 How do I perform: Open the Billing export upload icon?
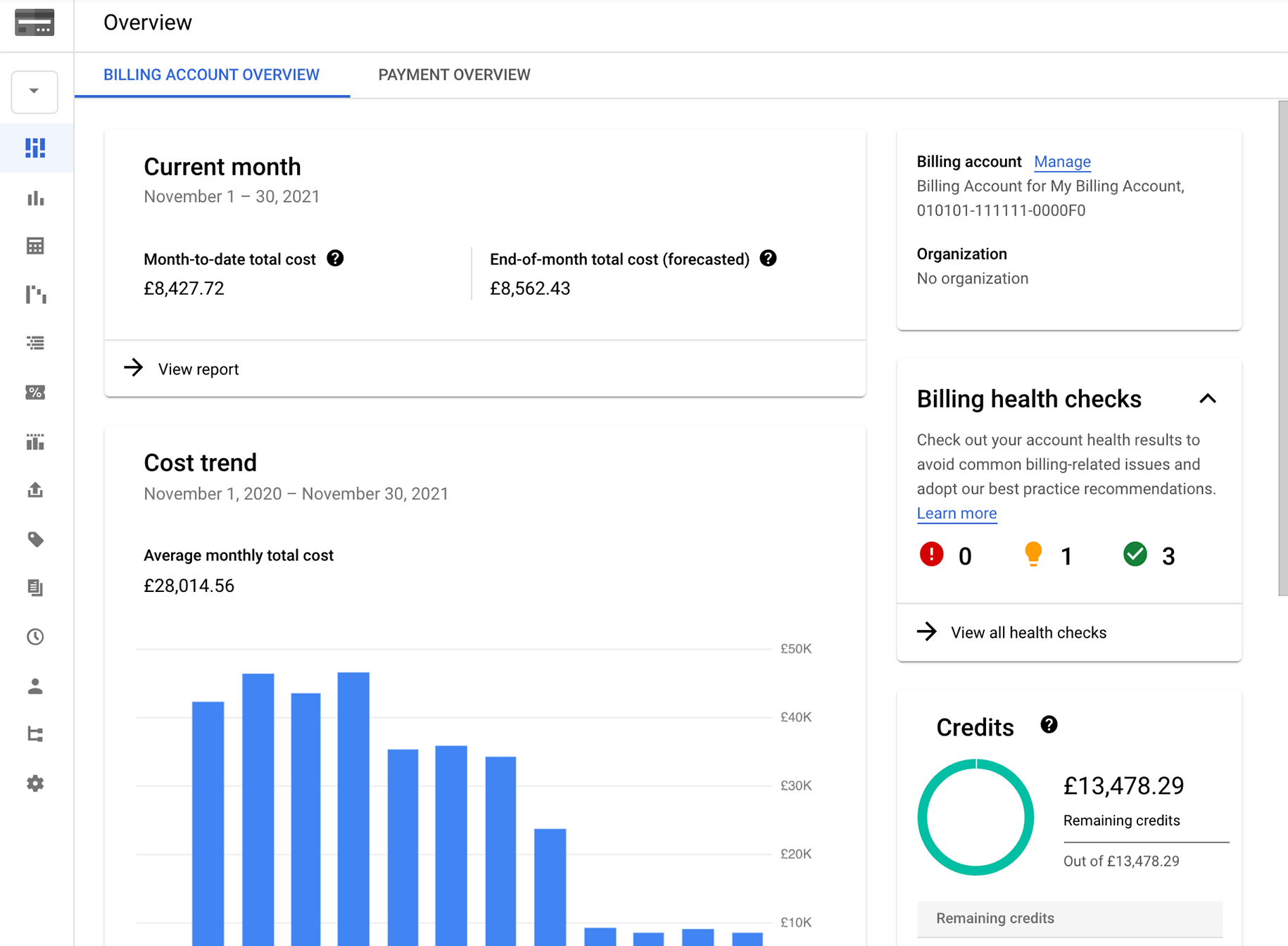tap(35, 490)
